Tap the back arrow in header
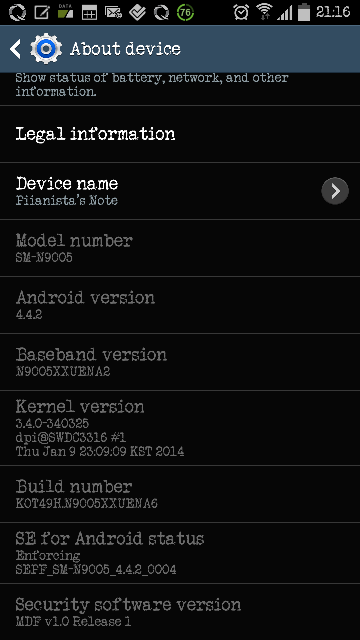Screen dimensions: 360x640 tap(16, 49)
